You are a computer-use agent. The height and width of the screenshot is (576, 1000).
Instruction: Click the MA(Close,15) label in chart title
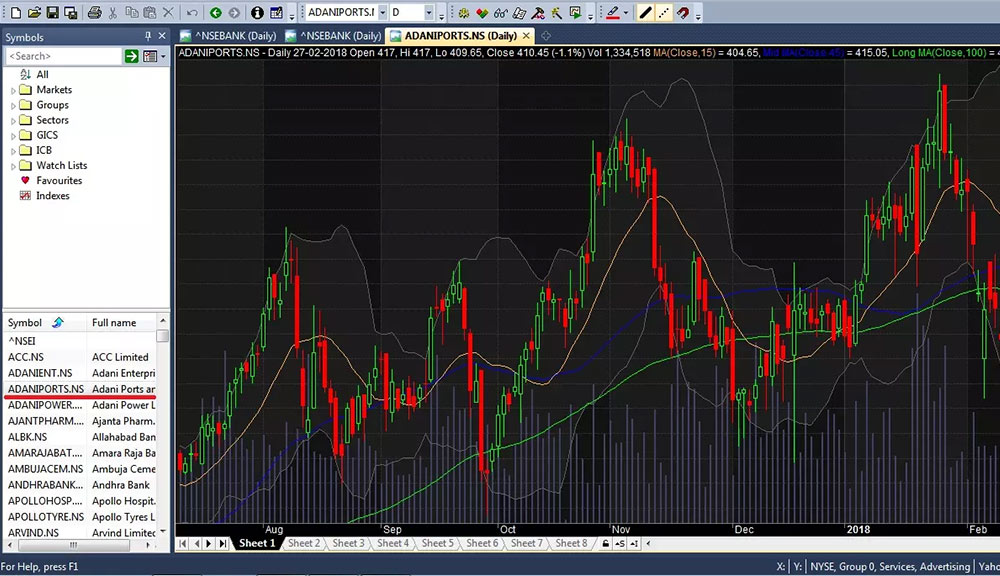[685, 52]
